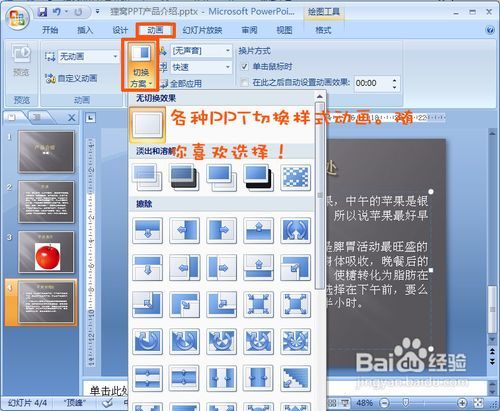Select the no-transition thumbnail
This screenshot has height=411, width=500.
coord(147,124)
